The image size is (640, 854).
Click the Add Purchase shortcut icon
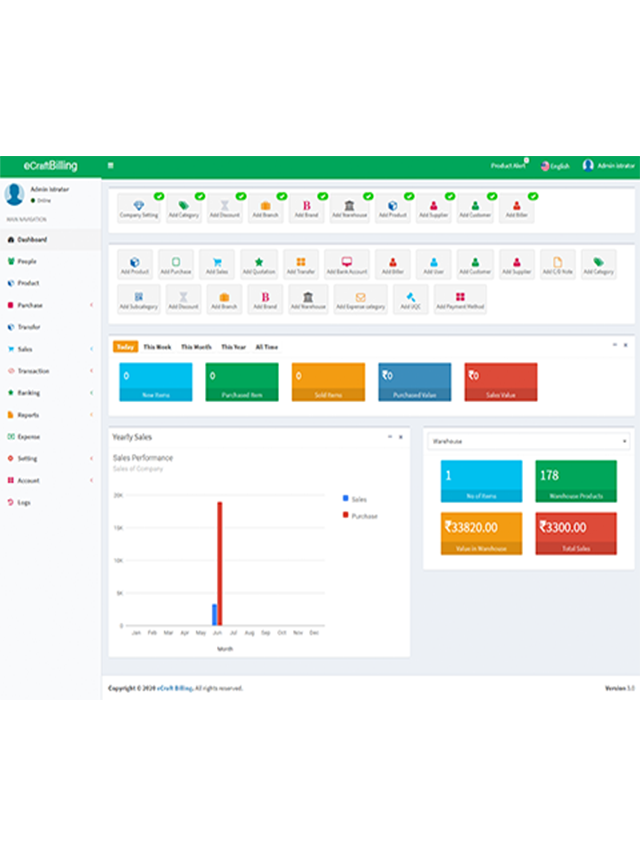[x=176, y=265]
